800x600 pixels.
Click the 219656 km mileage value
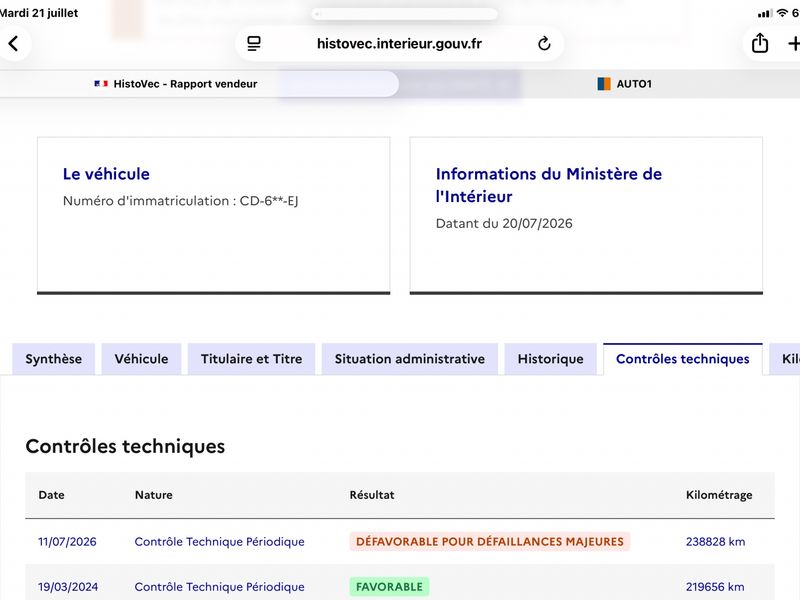click(x=715, y=587)
